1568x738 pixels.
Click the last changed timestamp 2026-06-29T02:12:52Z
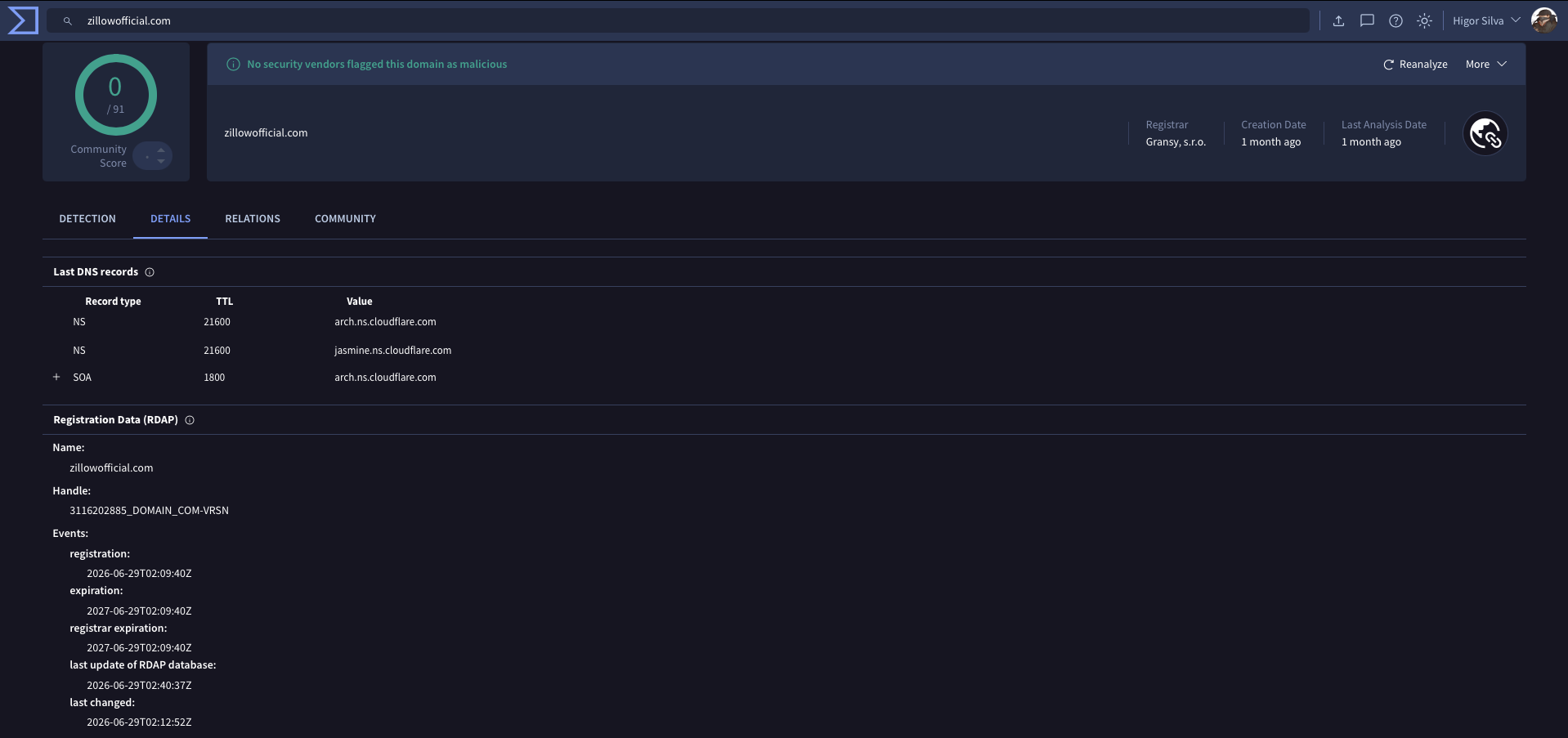point(139,722)
